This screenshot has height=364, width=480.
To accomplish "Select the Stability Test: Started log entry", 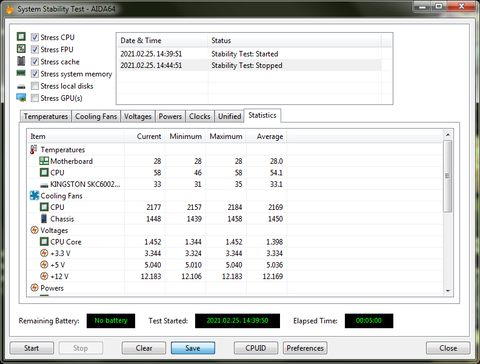I will [x=249, y=54].
